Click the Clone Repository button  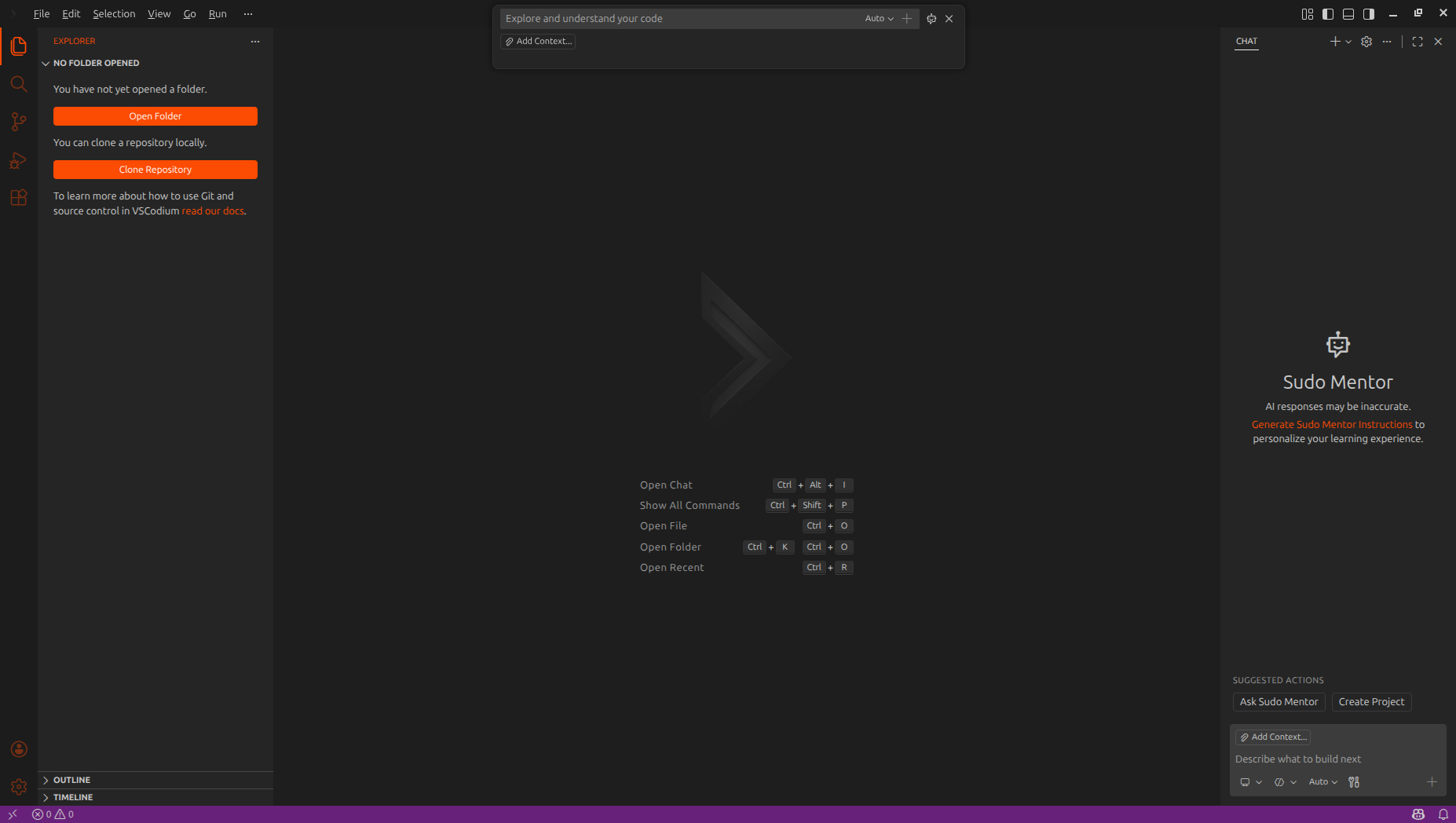tap(155, 169)
